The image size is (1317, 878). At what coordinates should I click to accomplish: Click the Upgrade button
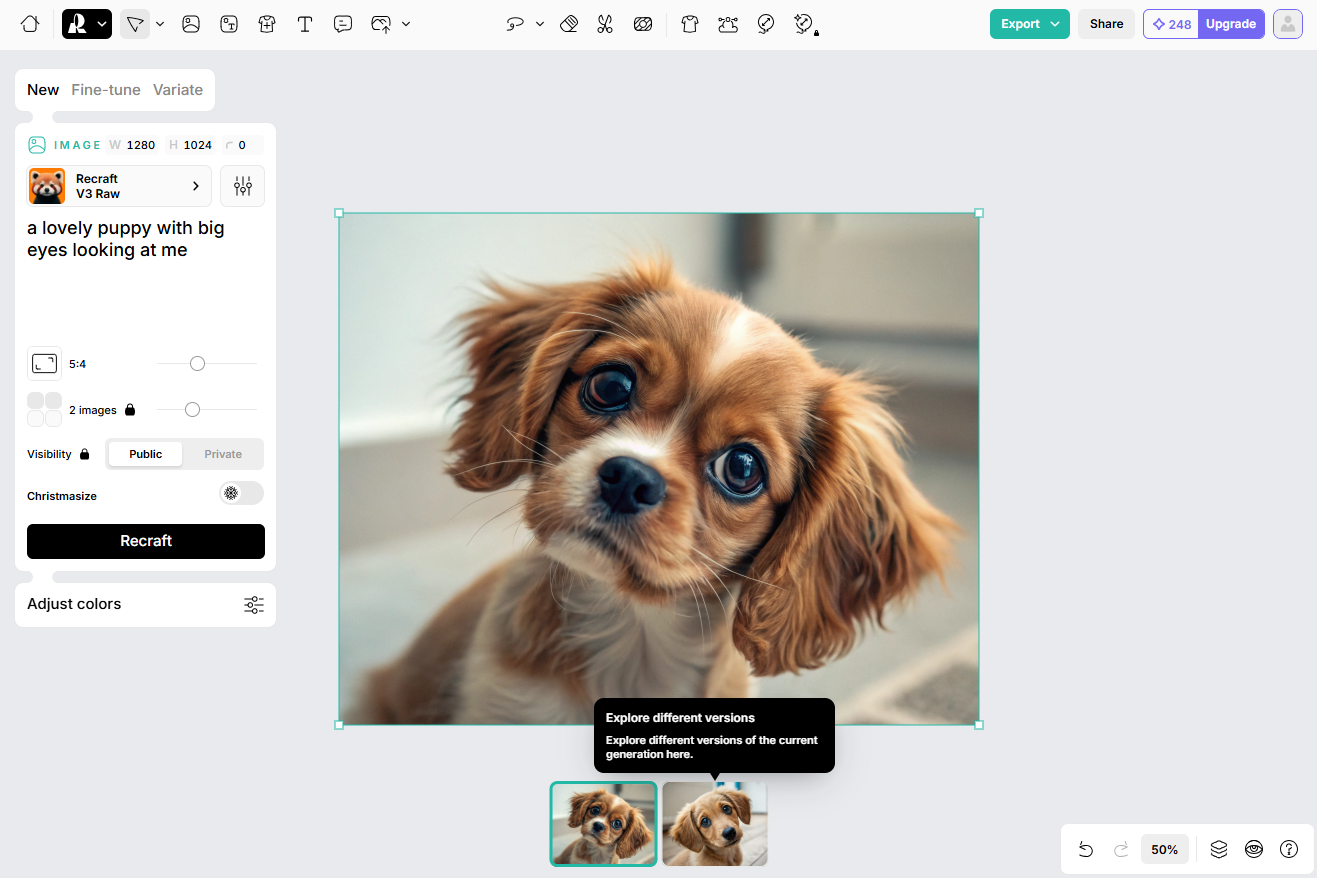1231,24
